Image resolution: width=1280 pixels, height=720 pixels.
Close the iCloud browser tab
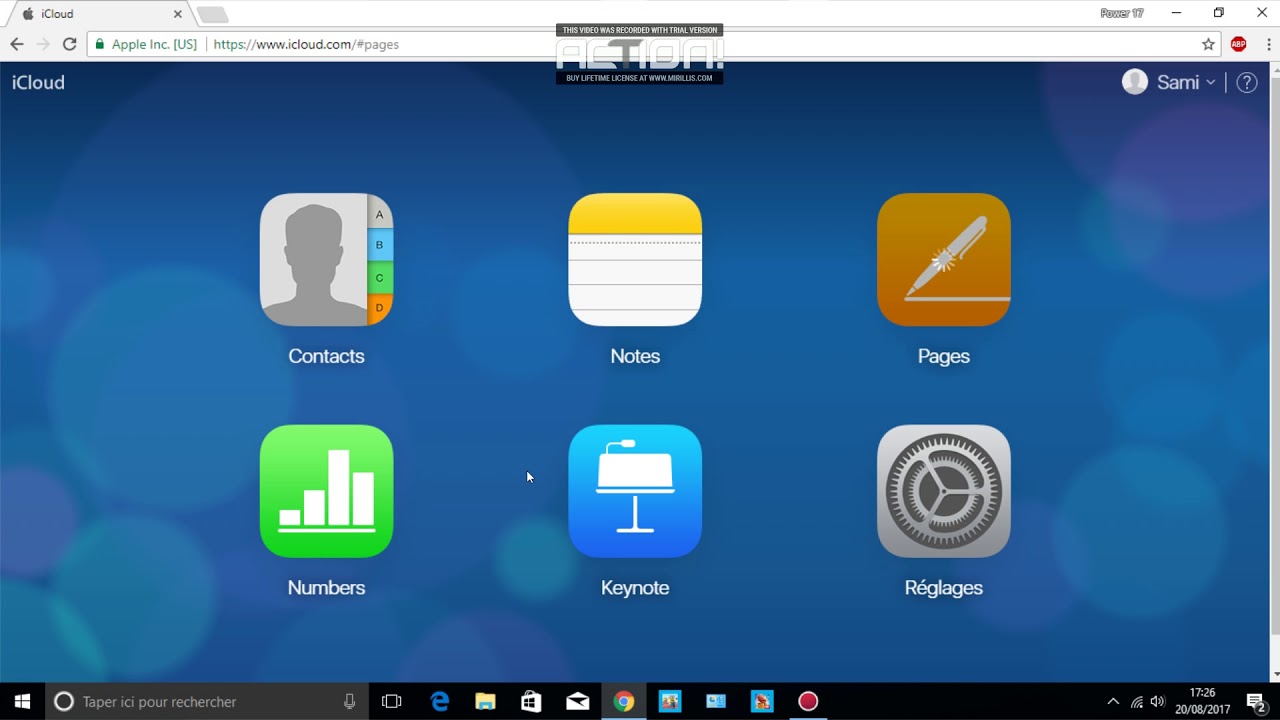tap(178, 14)
